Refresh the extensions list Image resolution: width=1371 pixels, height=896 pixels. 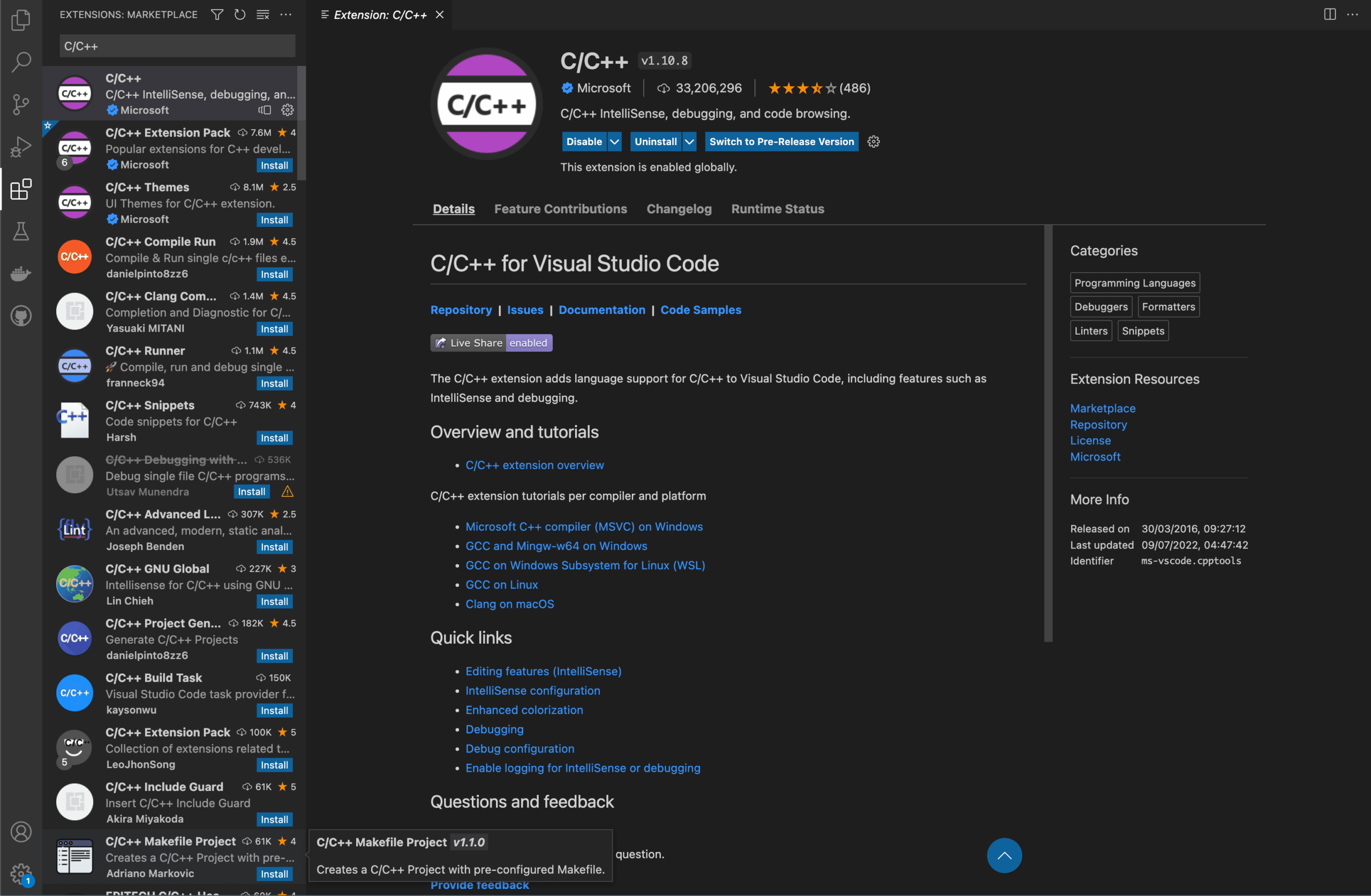[239, 14]
